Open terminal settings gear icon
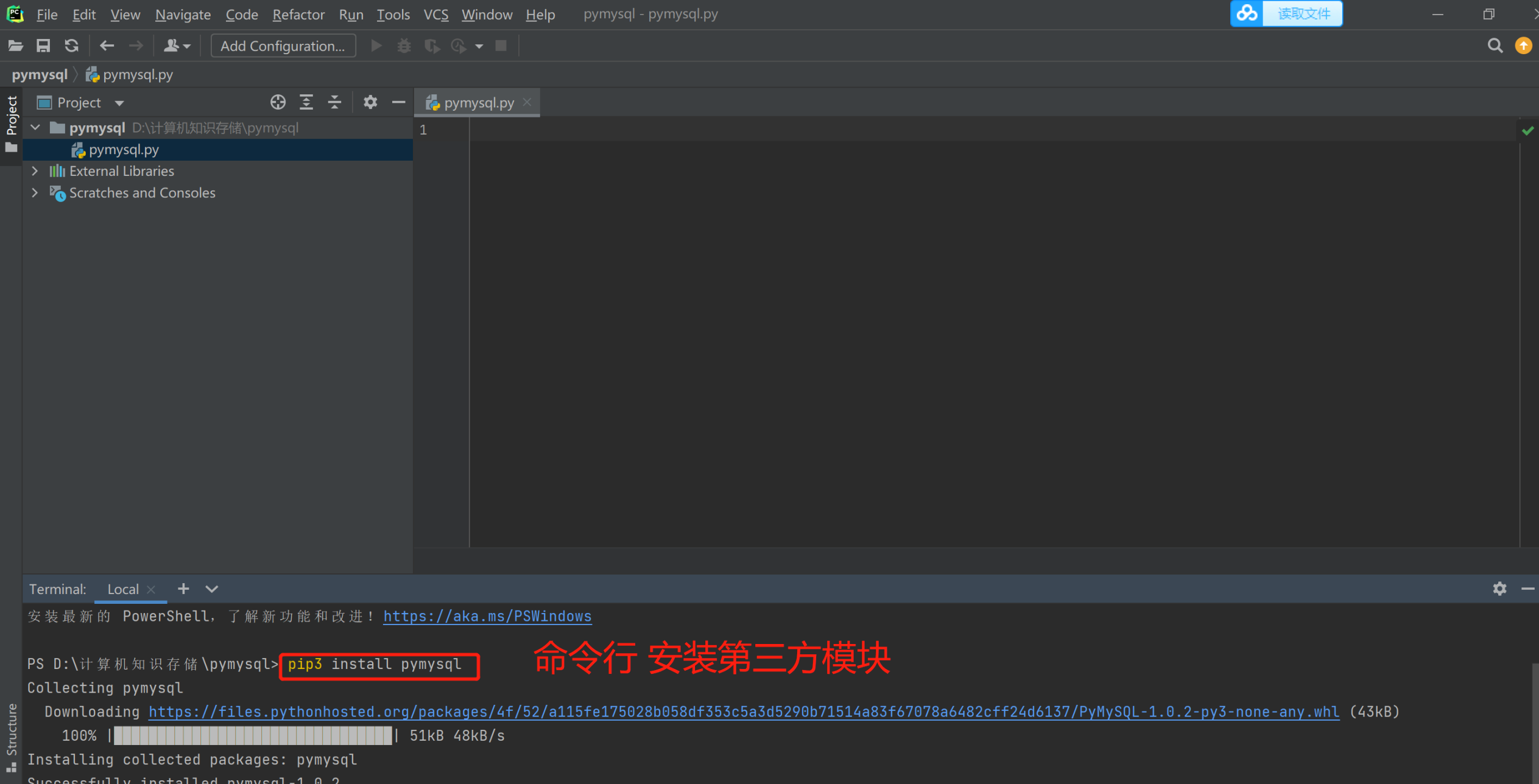This screenshot has width=1539, height=784. point(1499,589)
